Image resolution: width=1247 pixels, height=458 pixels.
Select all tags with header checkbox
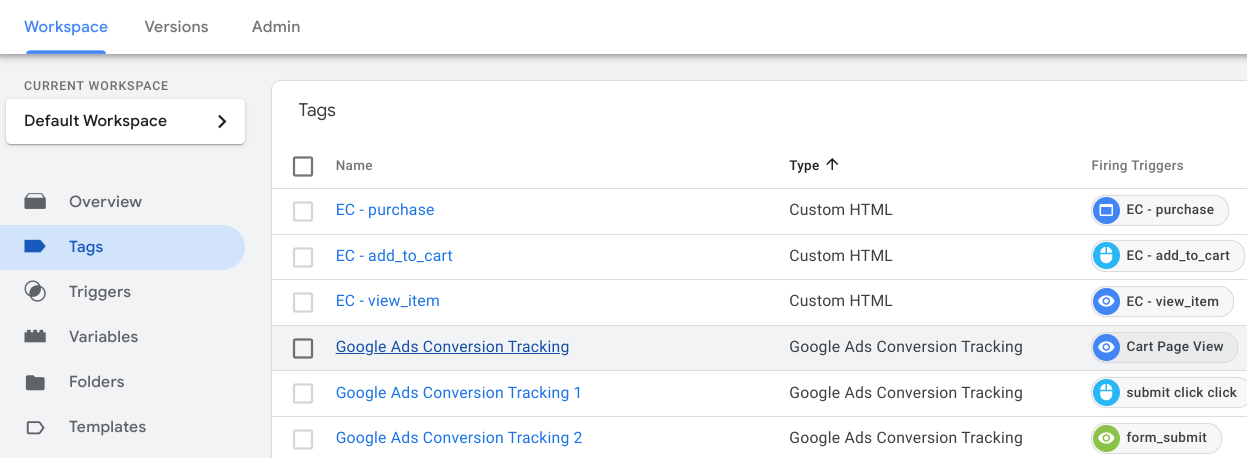[303, 166]
